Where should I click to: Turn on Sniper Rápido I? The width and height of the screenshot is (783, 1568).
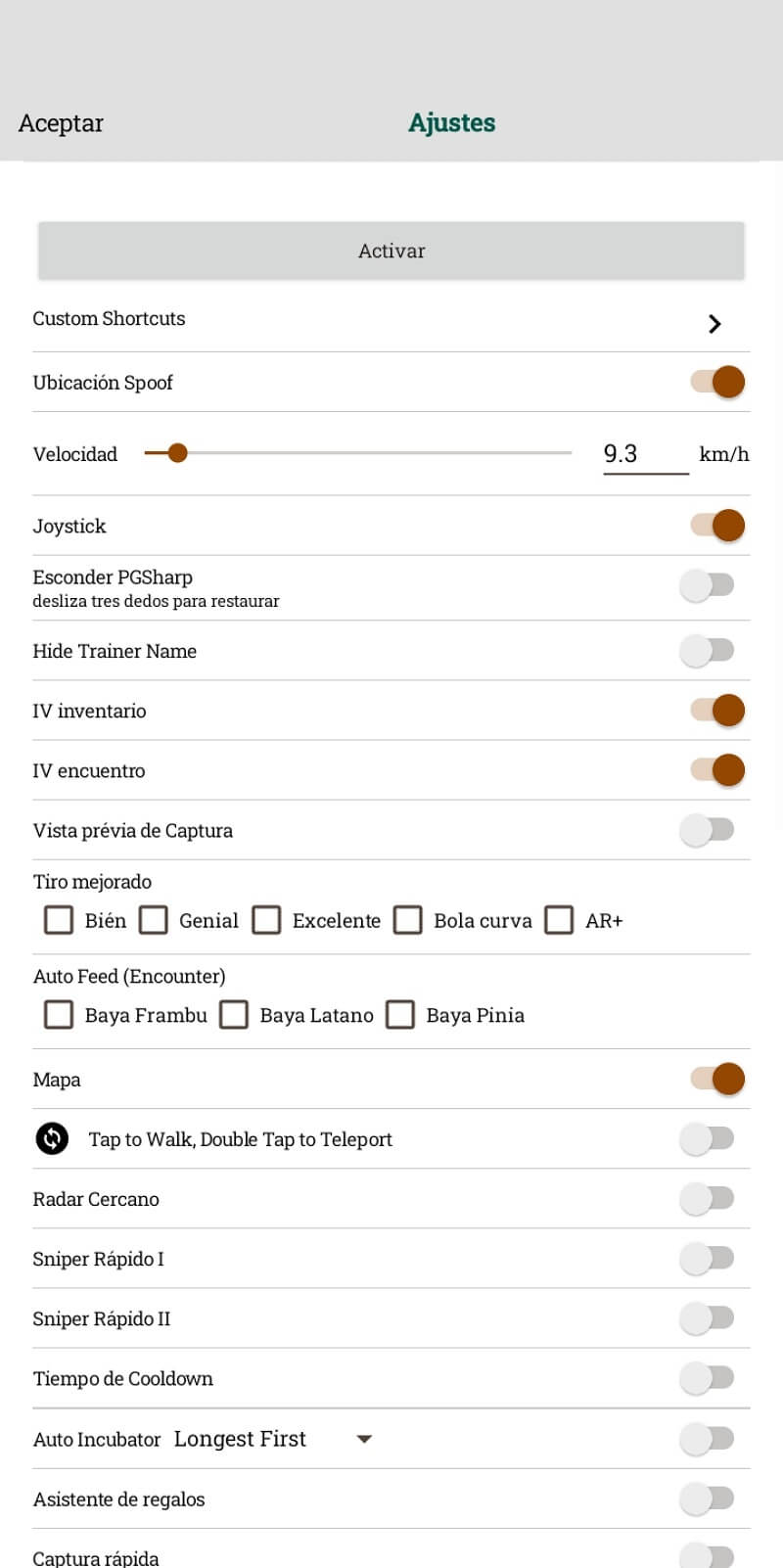tap(707, 1258)
